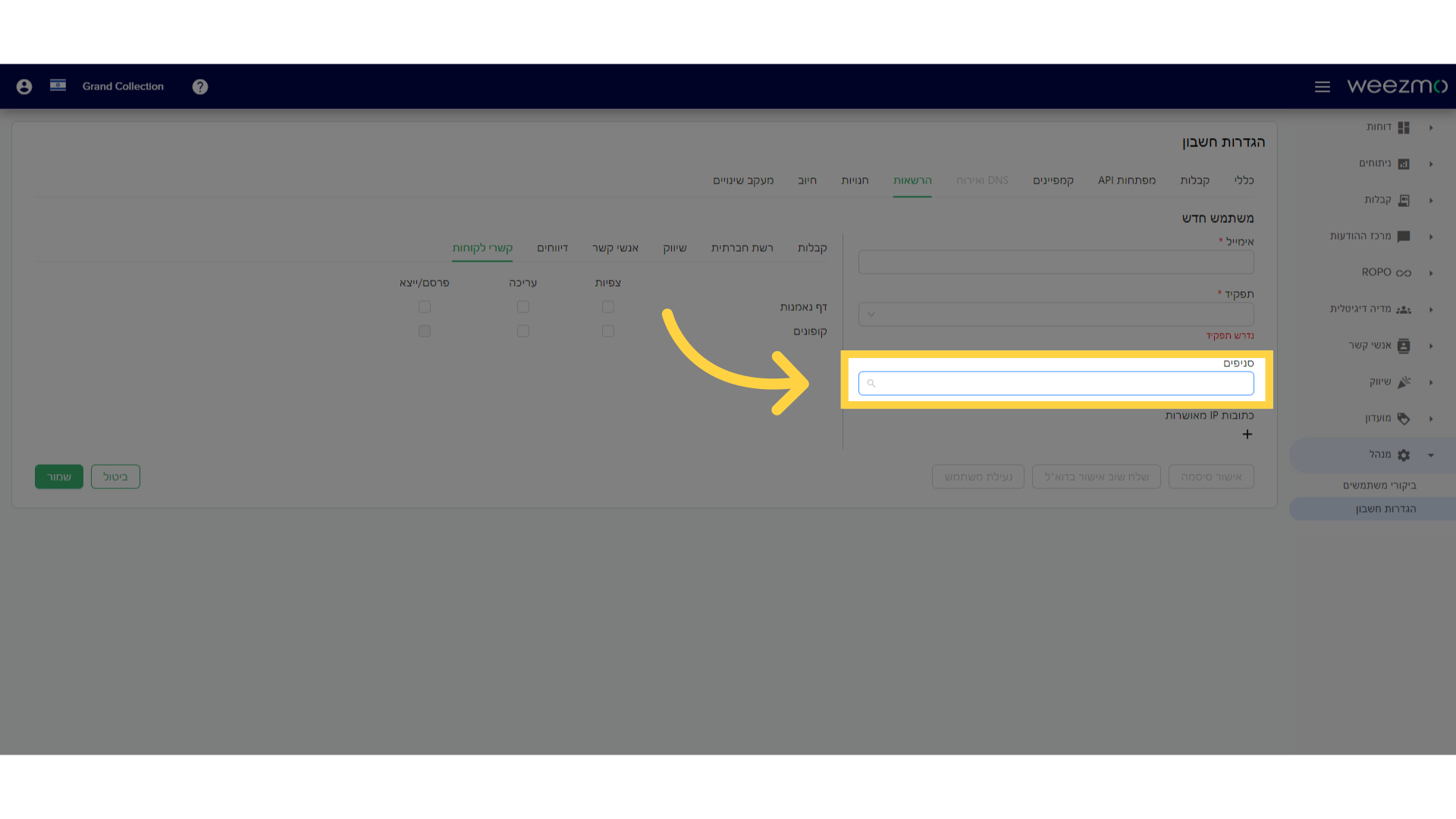Viewport: 1456px width, 819px height.
Task: Go to the weezmo logo home
Action: tap(1397, 86)
